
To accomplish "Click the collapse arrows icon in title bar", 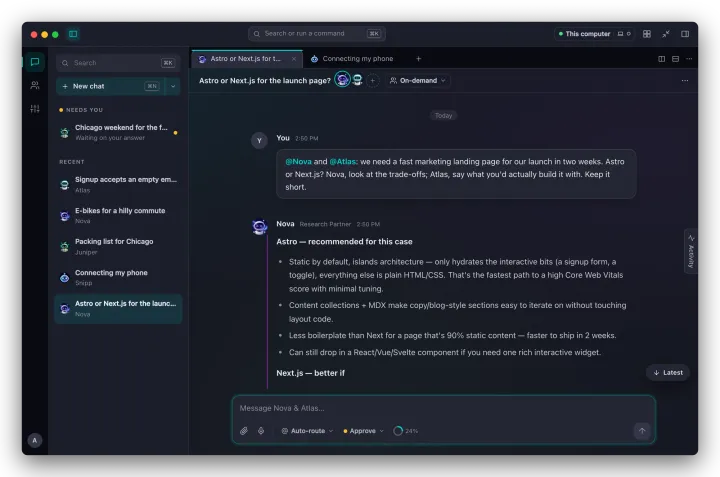I will pyautogui.click(x=666, y=34).
